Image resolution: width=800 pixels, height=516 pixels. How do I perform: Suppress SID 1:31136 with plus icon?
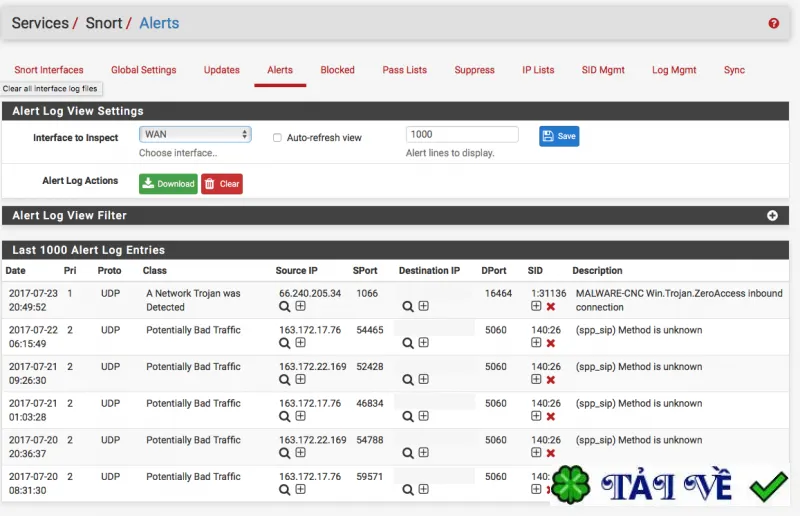[x=536, y=306]
